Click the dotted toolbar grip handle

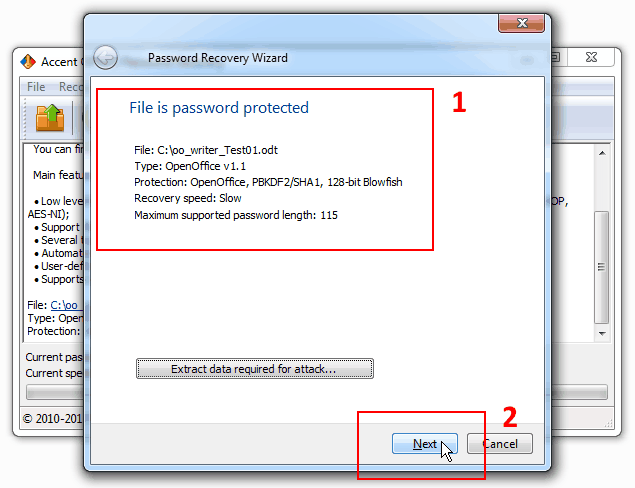(x=26, y=118)
